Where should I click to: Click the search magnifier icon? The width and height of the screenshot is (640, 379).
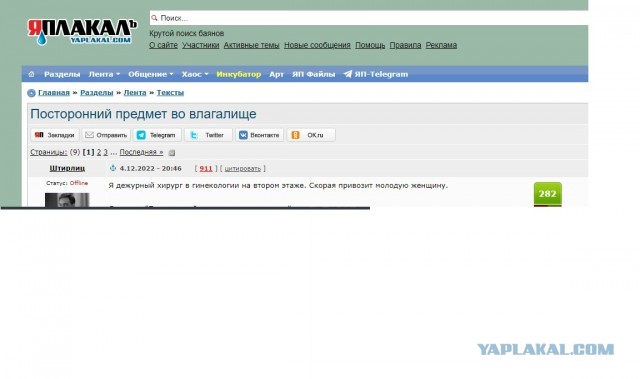(154, 18)
